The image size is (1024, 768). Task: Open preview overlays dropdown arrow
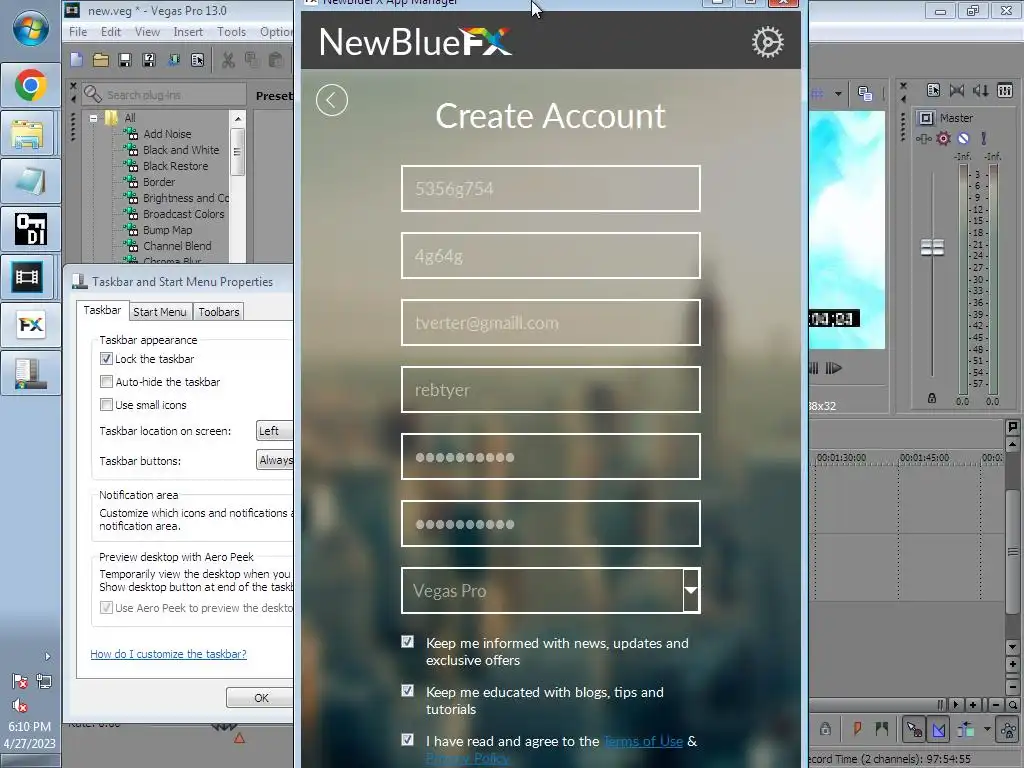tap(838, 94)
